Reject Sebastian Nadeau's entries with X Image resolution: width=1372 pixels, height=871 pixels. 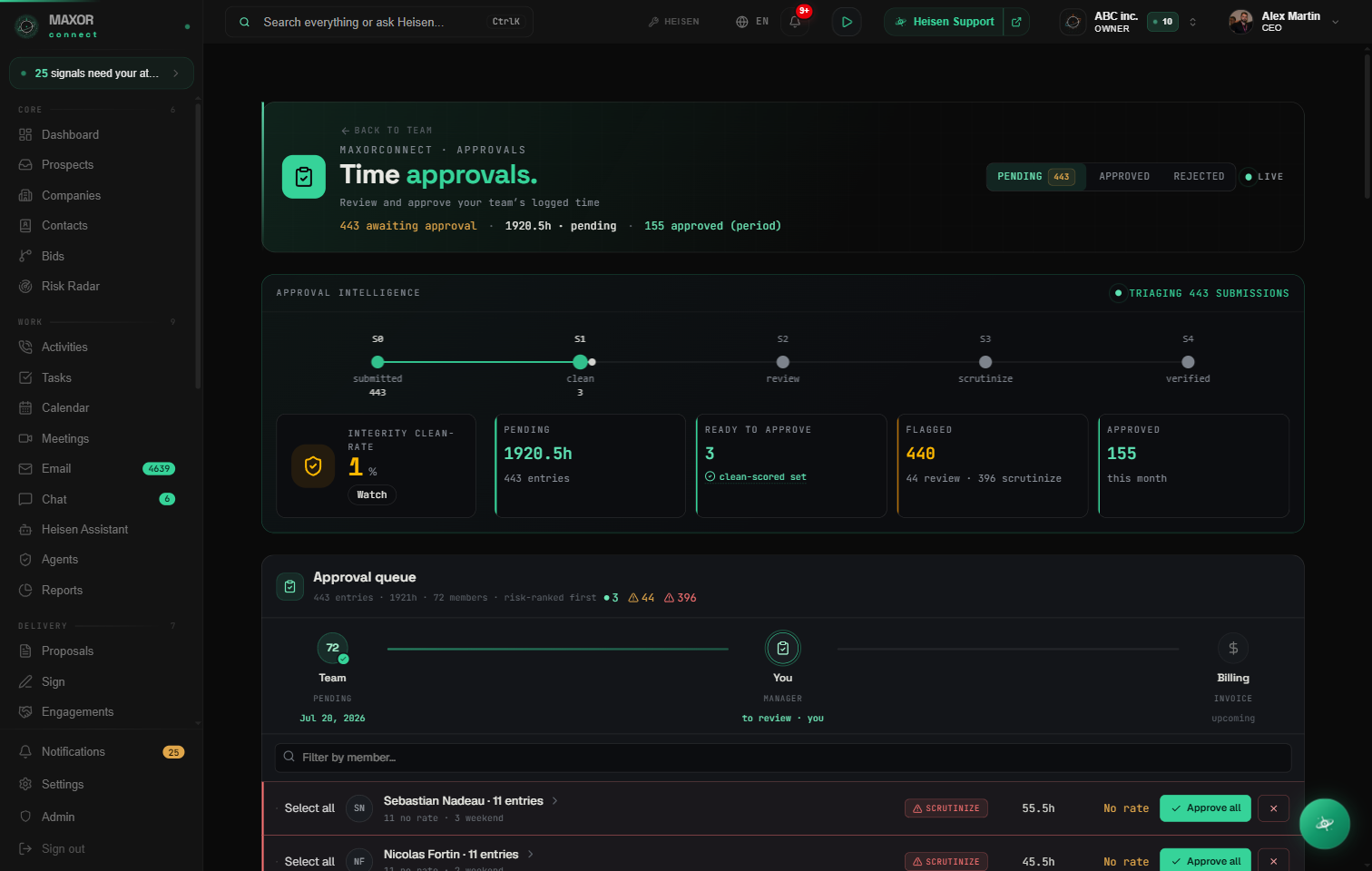(x=1273, y=808)
